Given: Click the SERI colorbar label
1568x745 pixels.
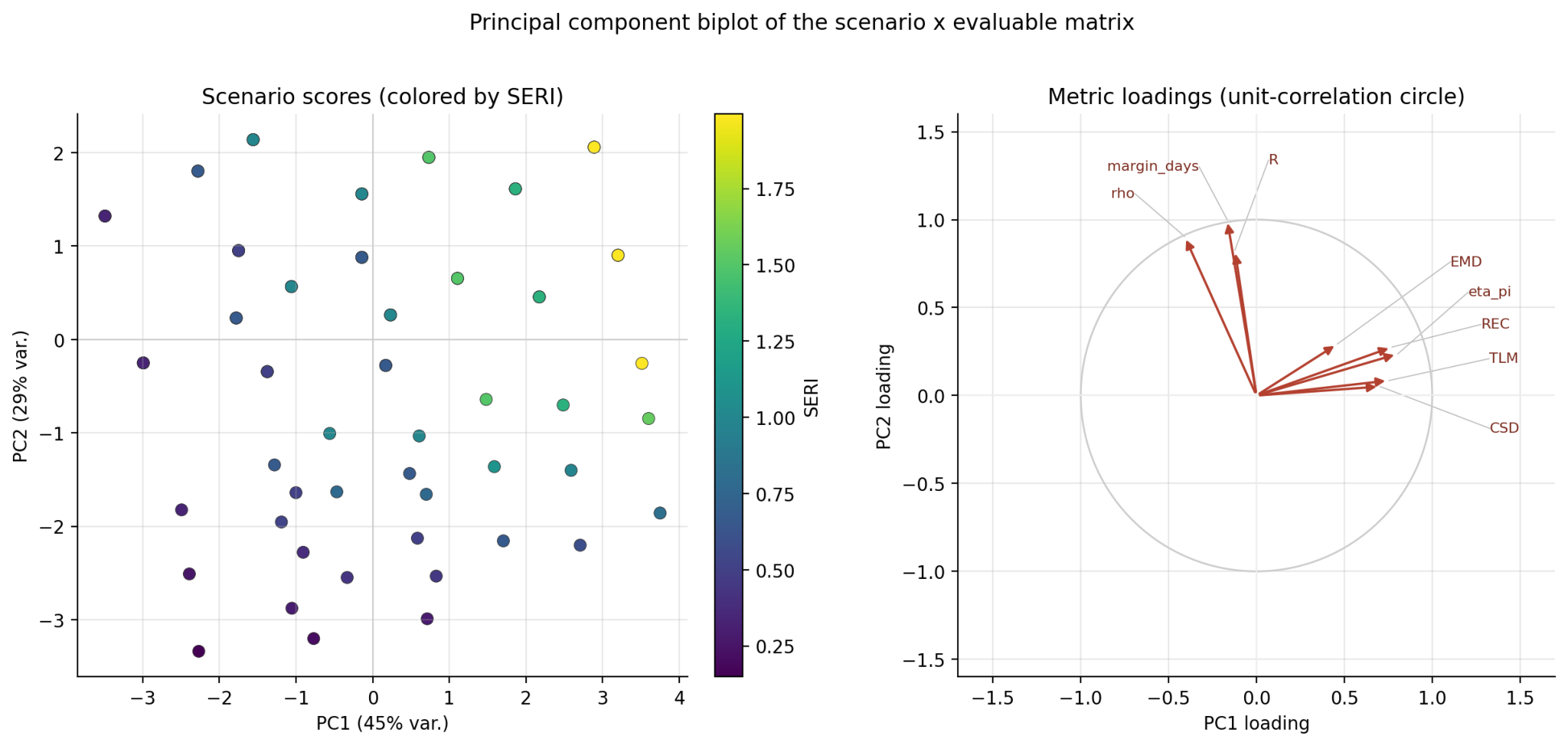Looking at the screenshot, I should 811,397.
